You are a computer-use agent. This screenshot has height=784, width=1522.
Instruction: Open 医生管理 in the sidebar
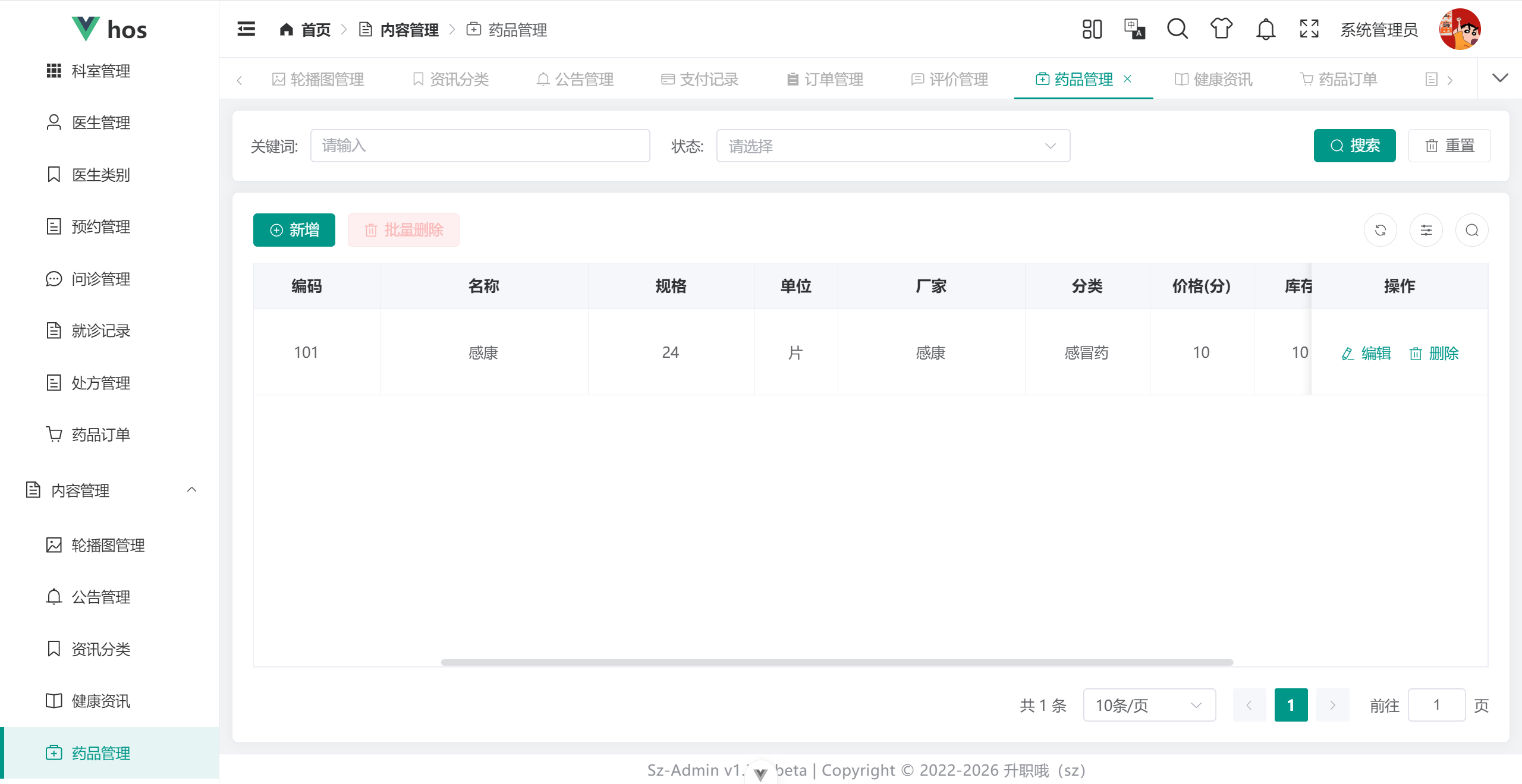click(x=100, y=122)
